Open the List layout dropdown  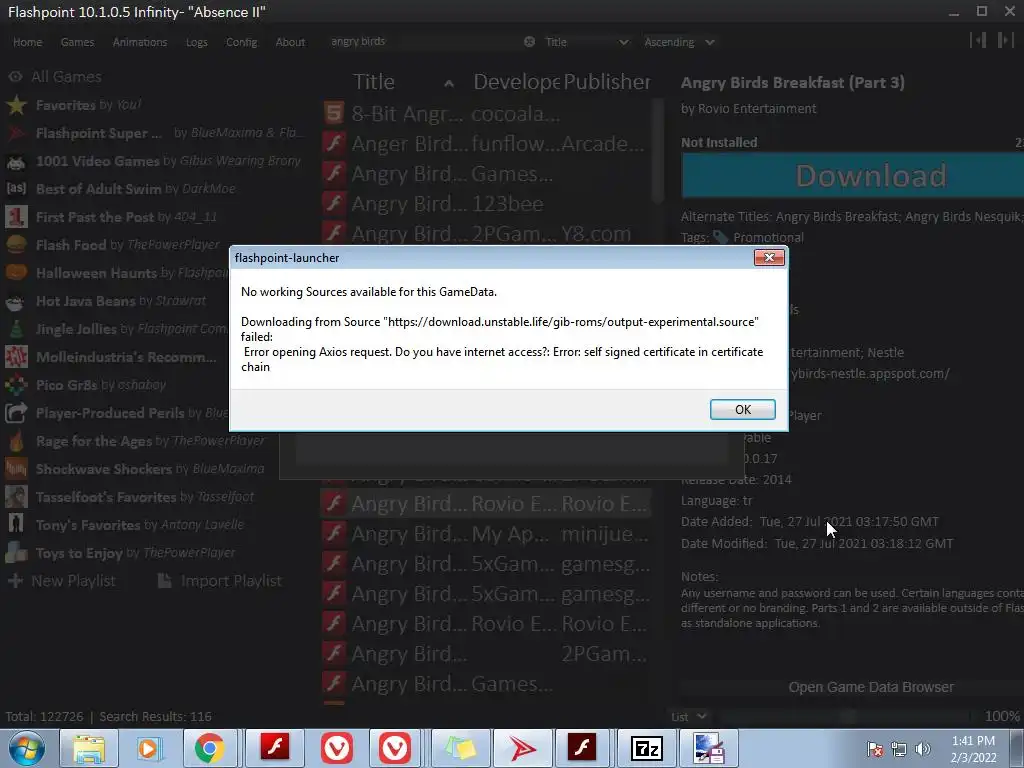coord(689,716)
